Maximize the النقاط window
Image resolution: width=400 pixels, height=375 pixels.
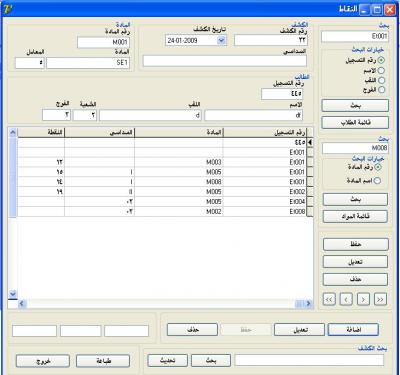click(x=377, y=9)
